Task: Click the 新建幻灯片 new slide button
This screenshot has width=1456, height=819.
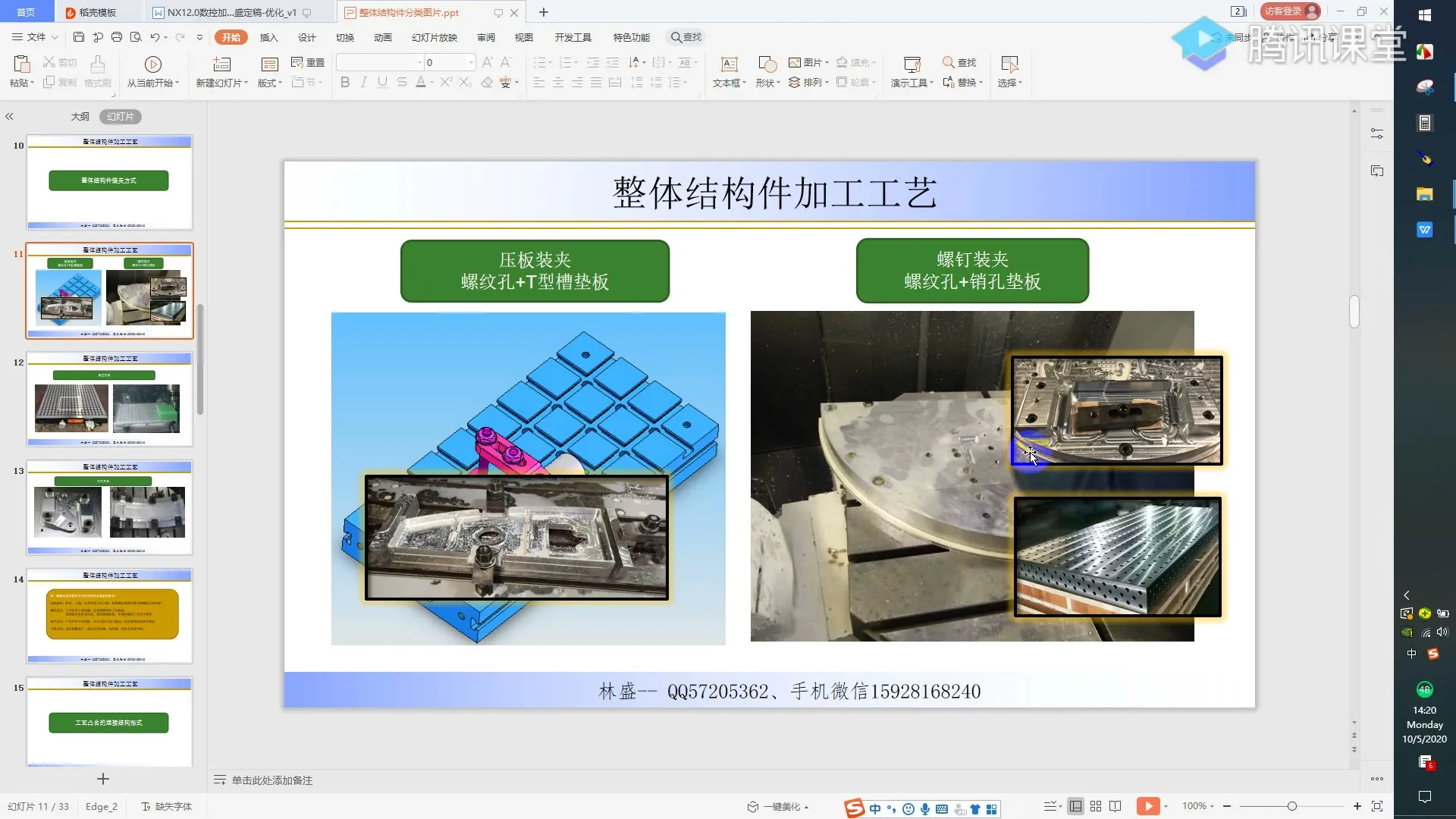Action: [x=220, y=72]
